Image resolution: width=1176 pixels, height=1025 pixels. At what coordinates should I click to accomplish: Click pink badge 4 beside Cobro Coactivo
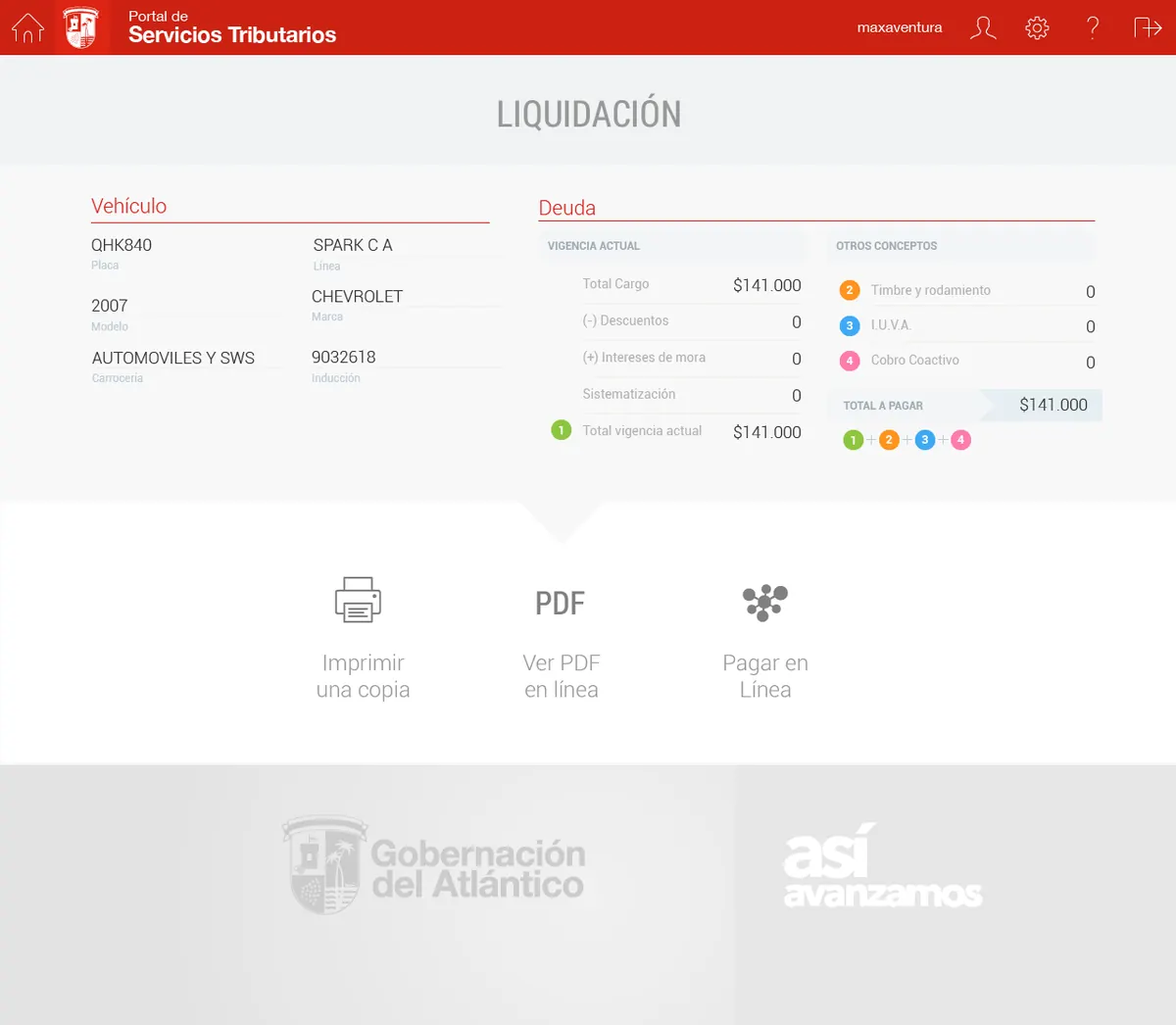(x=850, y=361)
